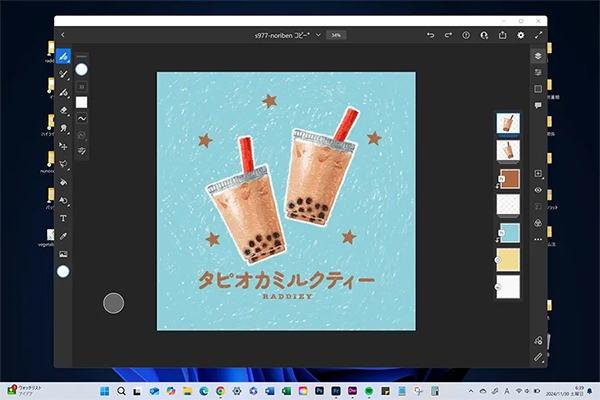Open Windows Start menu
The height and width of the screenshot is (400, 600).
pyautogui.click(x=104, y=391)
